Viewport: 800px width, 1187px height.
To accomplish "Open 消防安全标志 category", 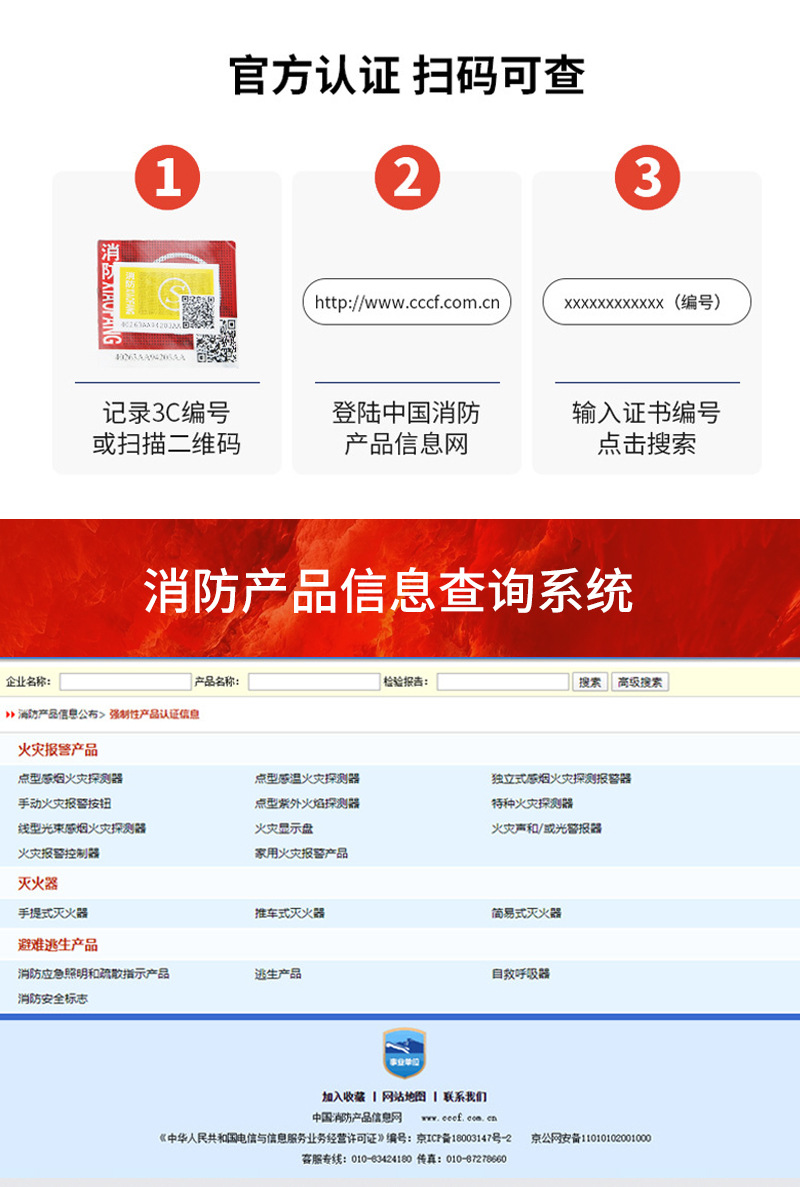I will [x=53, y=999].
